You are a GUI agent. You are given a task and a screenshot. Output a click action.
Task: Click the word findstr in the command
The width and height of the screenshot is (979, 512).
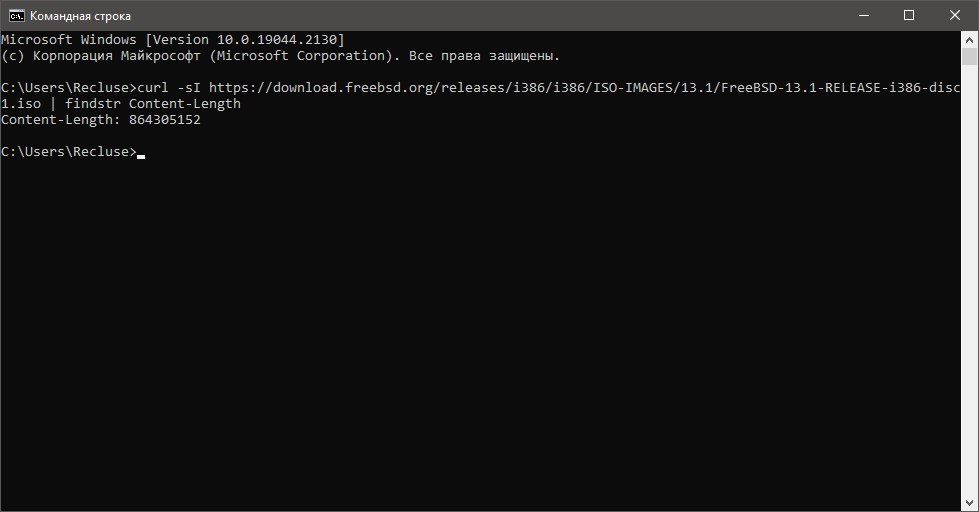[93, 104]
